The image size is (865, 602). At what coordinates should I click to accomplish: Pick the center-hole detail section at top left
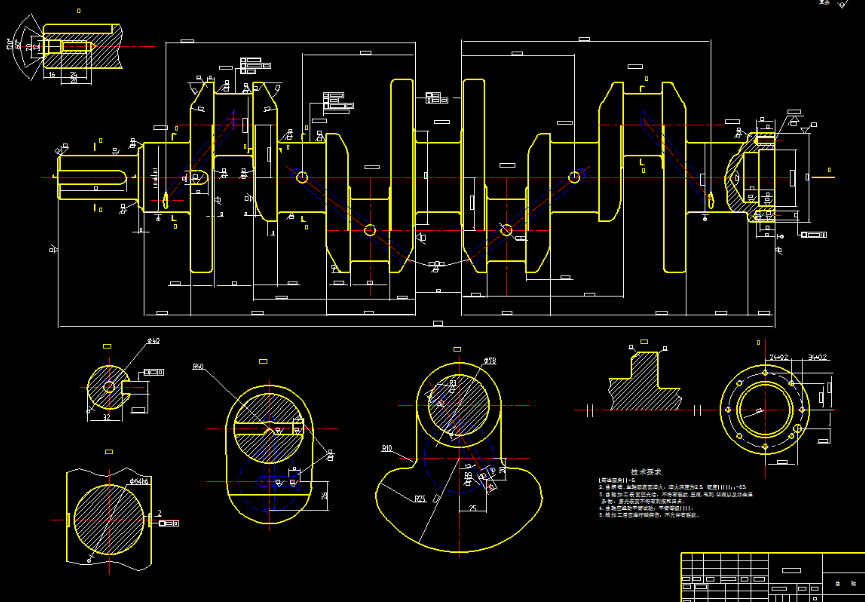[x=82, y=47]
